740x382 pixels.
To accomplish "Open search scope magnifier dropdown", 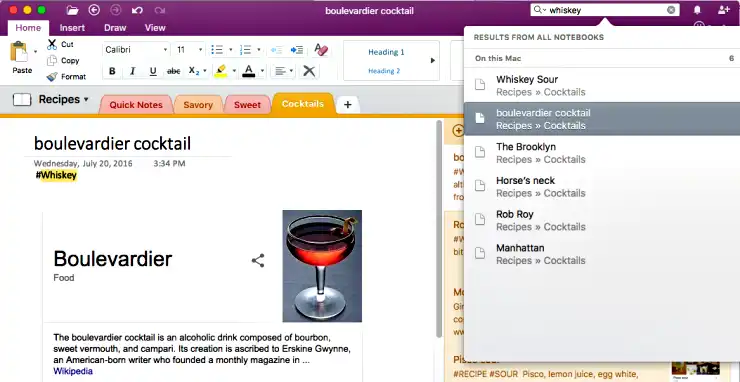I will pyautogui.click(x=539, y=10).
